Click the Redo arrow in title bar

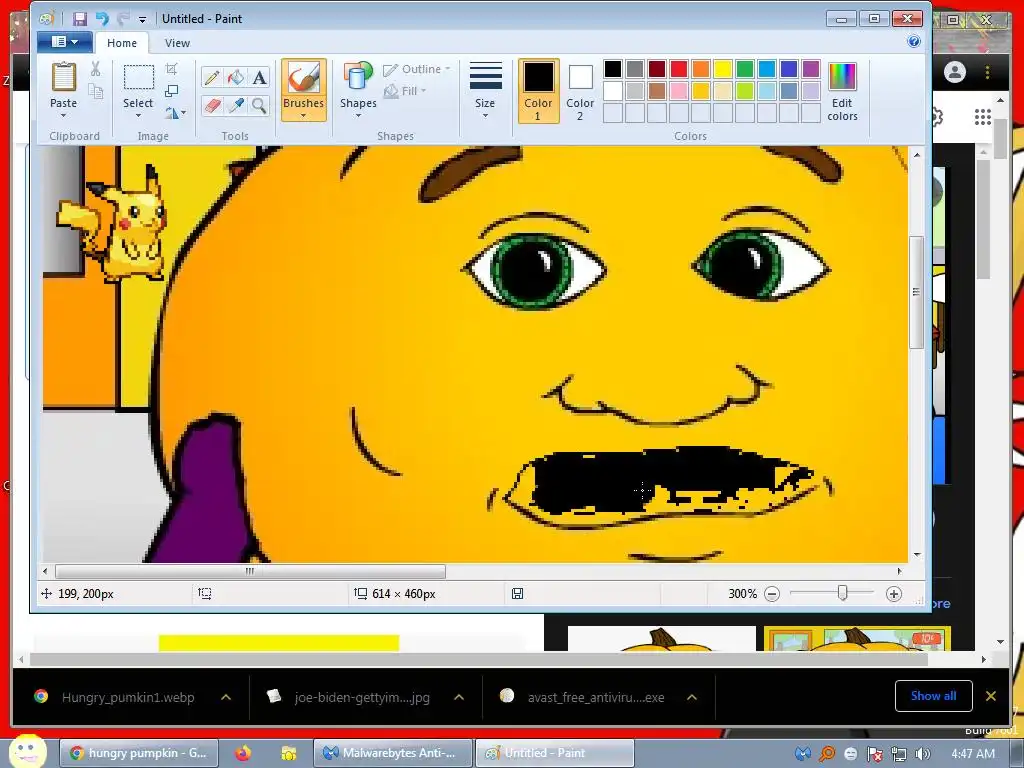123,19
